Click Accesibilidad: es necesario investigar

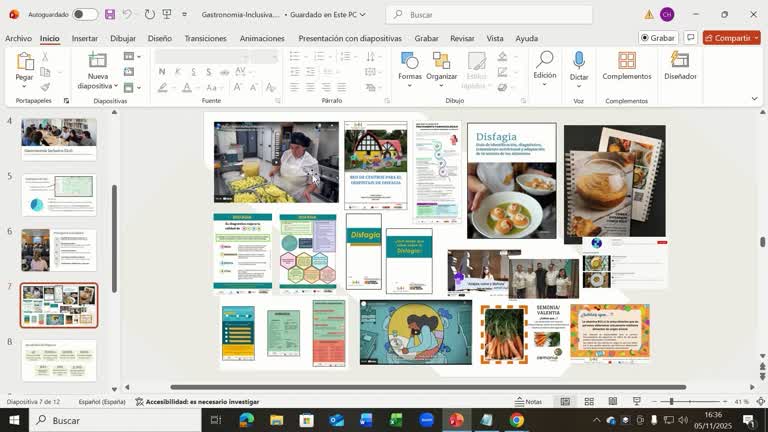(x=197, y=401)
